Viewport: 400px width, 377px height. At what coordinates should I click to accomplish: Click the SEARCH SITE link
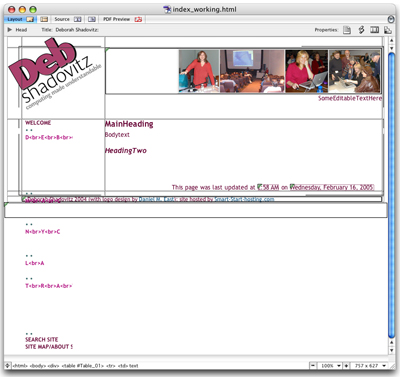[x=42, y=339]
